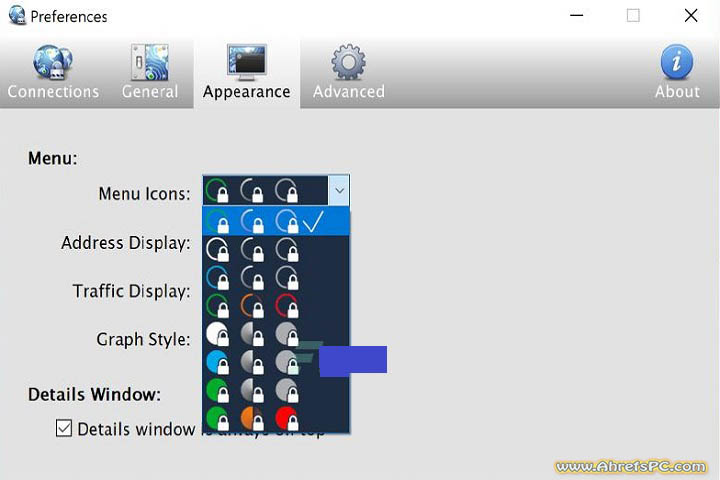Click the globe icon above Connections
This screenshot has width=720, height=480.
(x=52, y=62)
